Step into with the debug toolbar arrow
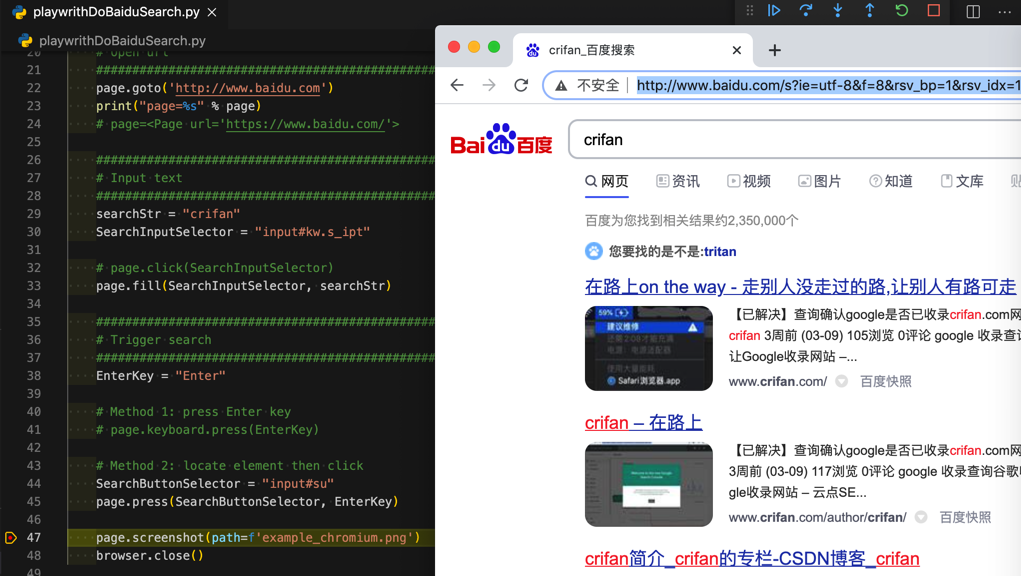 click(x=837, y=10)
